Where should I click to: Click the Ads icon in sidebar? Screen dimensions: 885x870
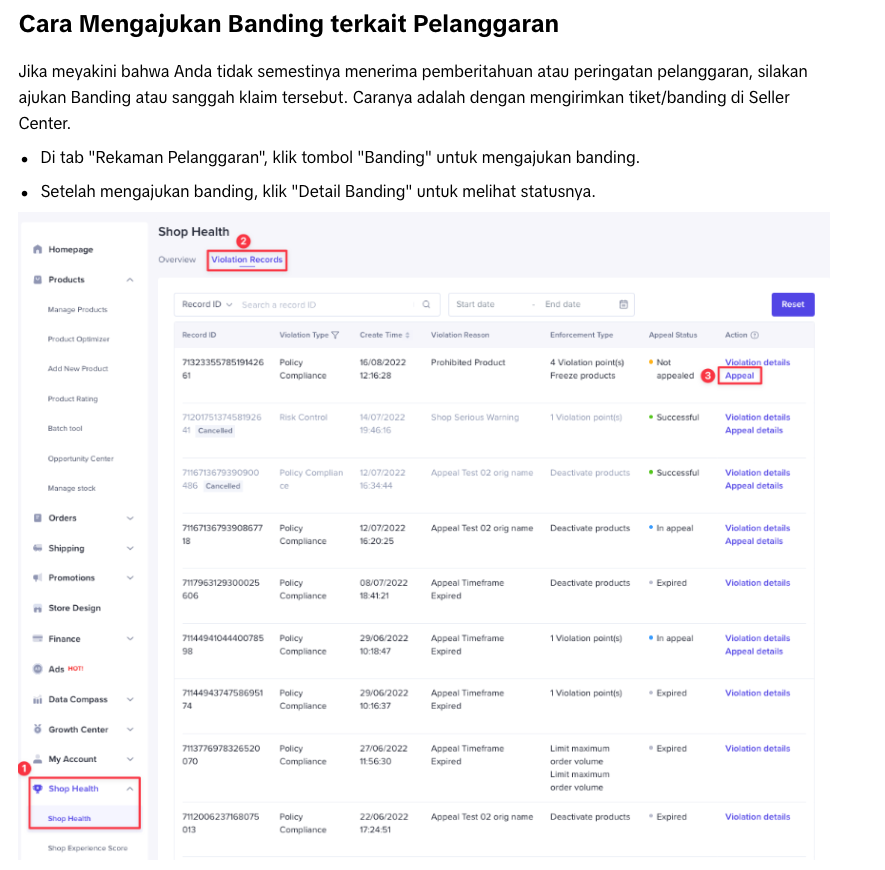tap(38, 669)
